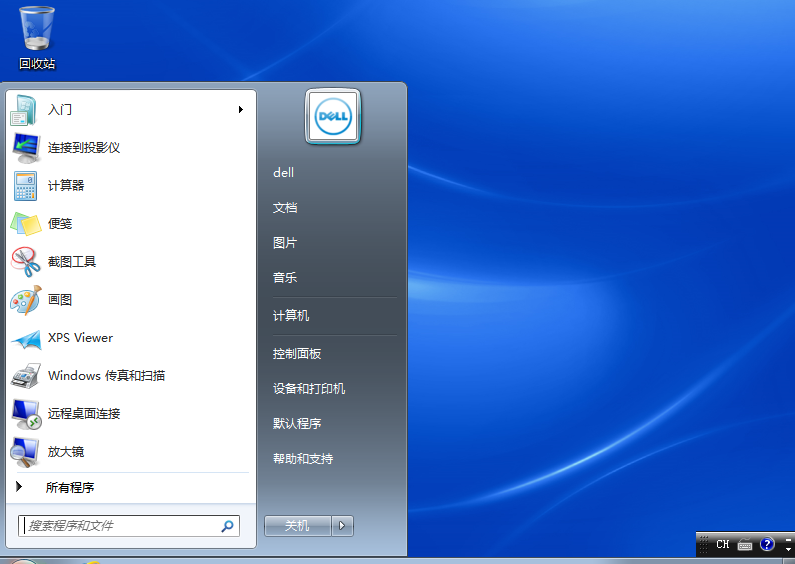Launch the 放大镜 magnifier icon

pyautogui.click(x=25, y=452)
